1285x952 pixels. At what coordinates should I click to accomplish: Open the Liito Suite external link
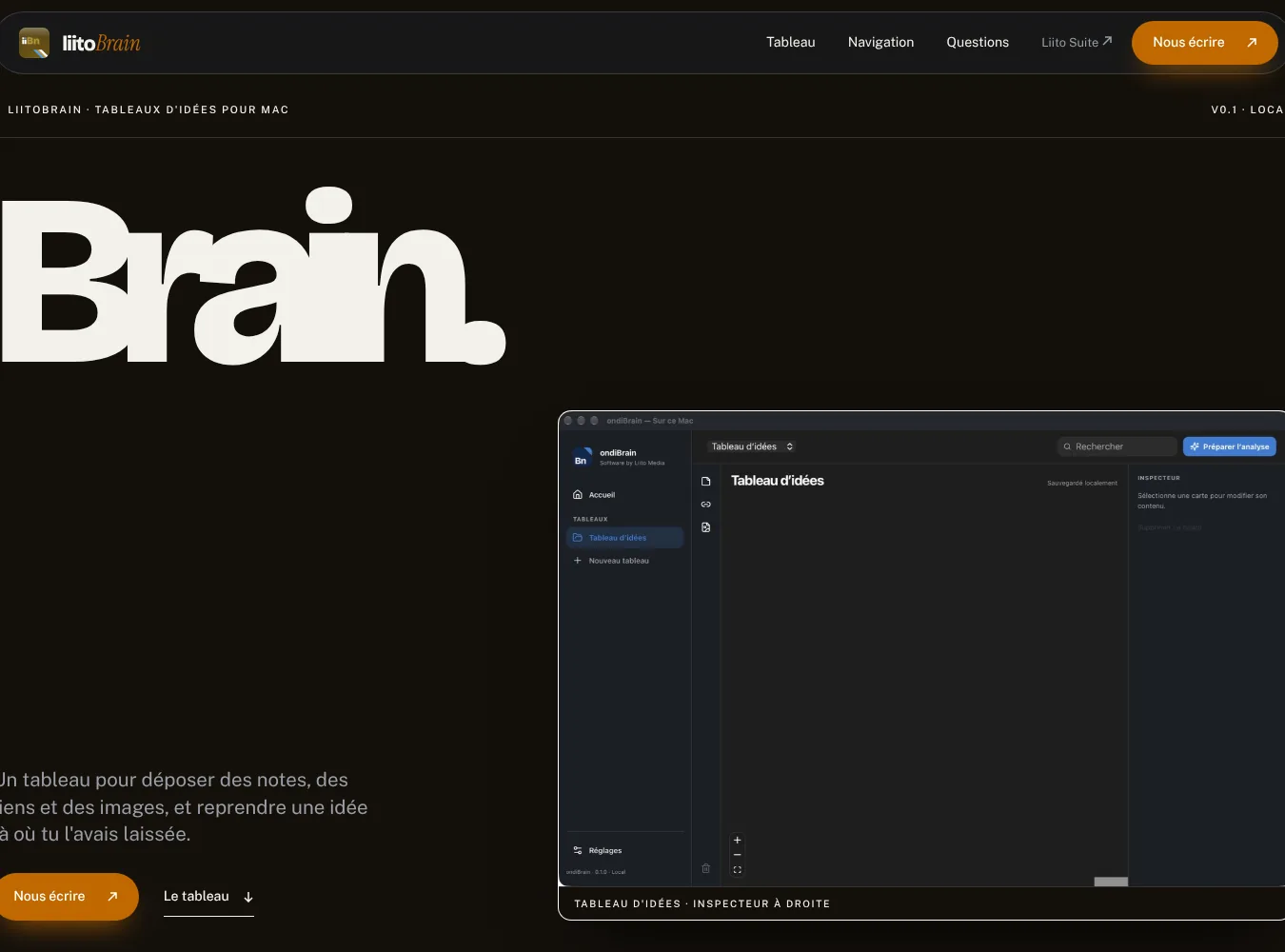click(1077, 43)
